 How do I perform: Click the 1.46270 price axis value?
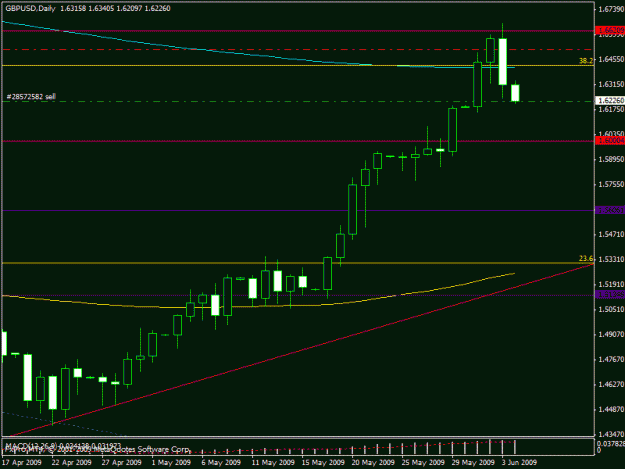coord(611,385)
